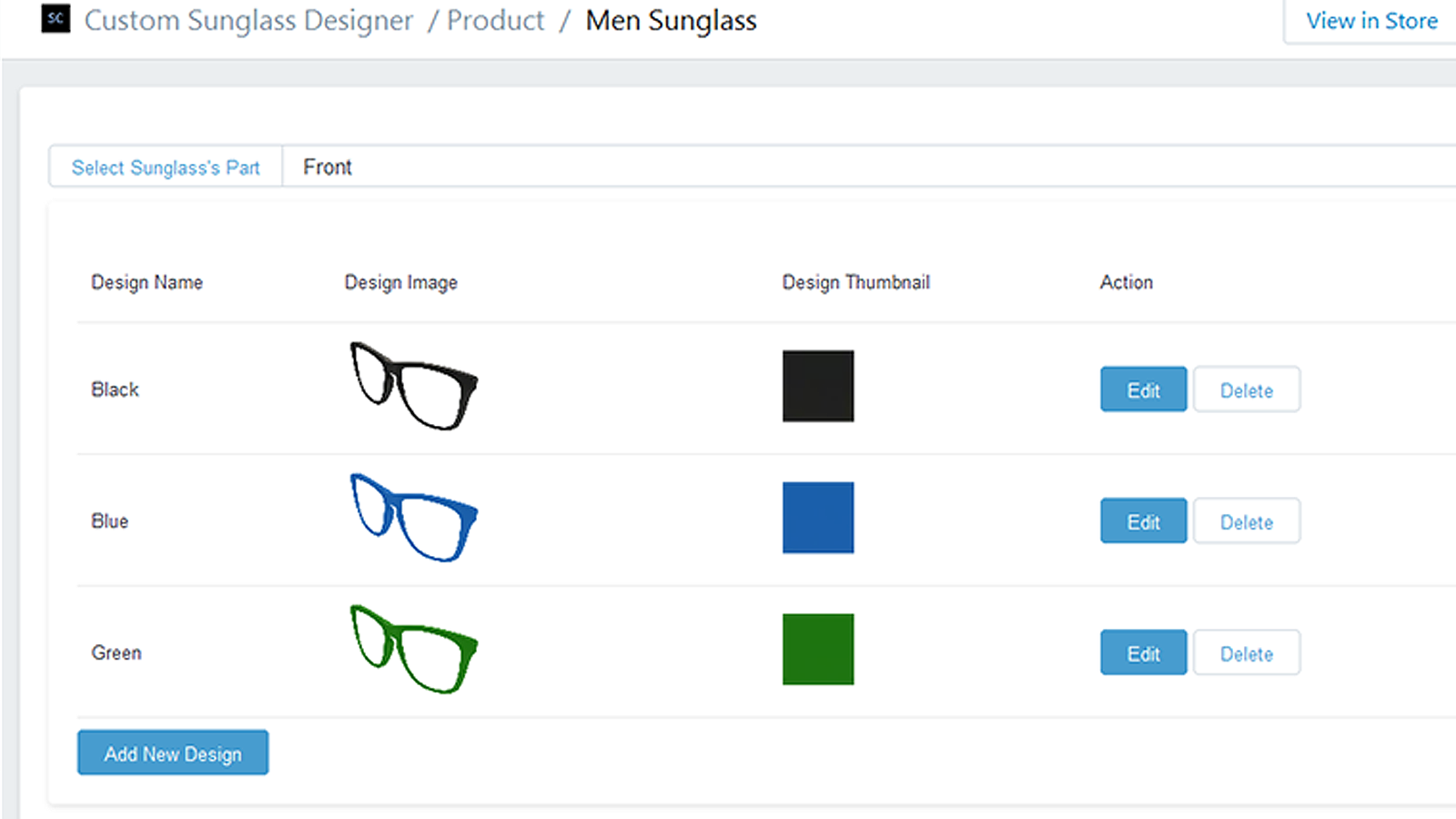Open the Select Sunglass's Part dropdown
This screenshot has height=819, width=1456.
pyautogui.click(x=165, y=167)
